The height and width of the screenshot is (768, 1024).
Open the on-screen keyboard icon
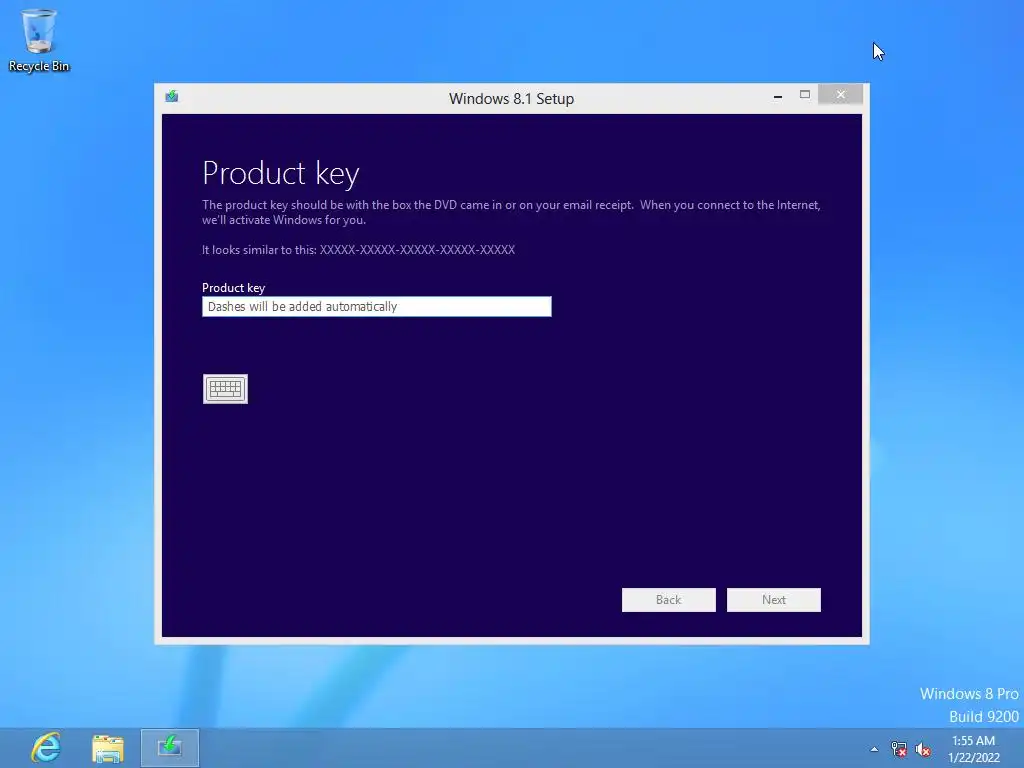225,389
